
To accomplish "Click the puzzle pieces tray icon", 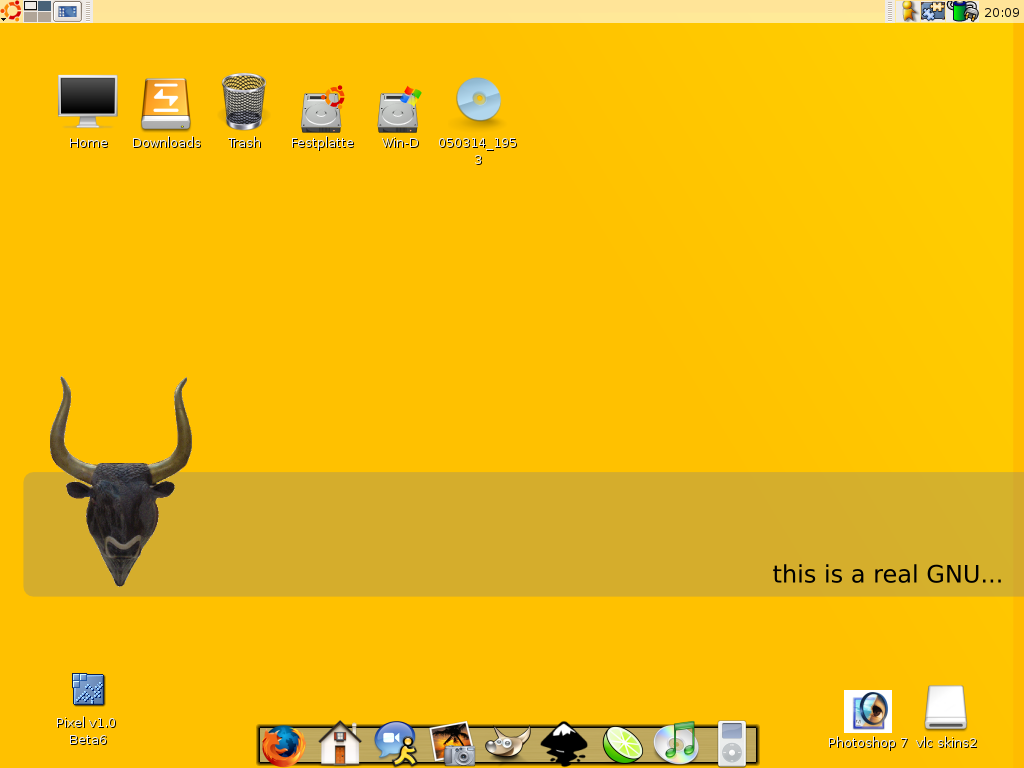I will 933,11.
